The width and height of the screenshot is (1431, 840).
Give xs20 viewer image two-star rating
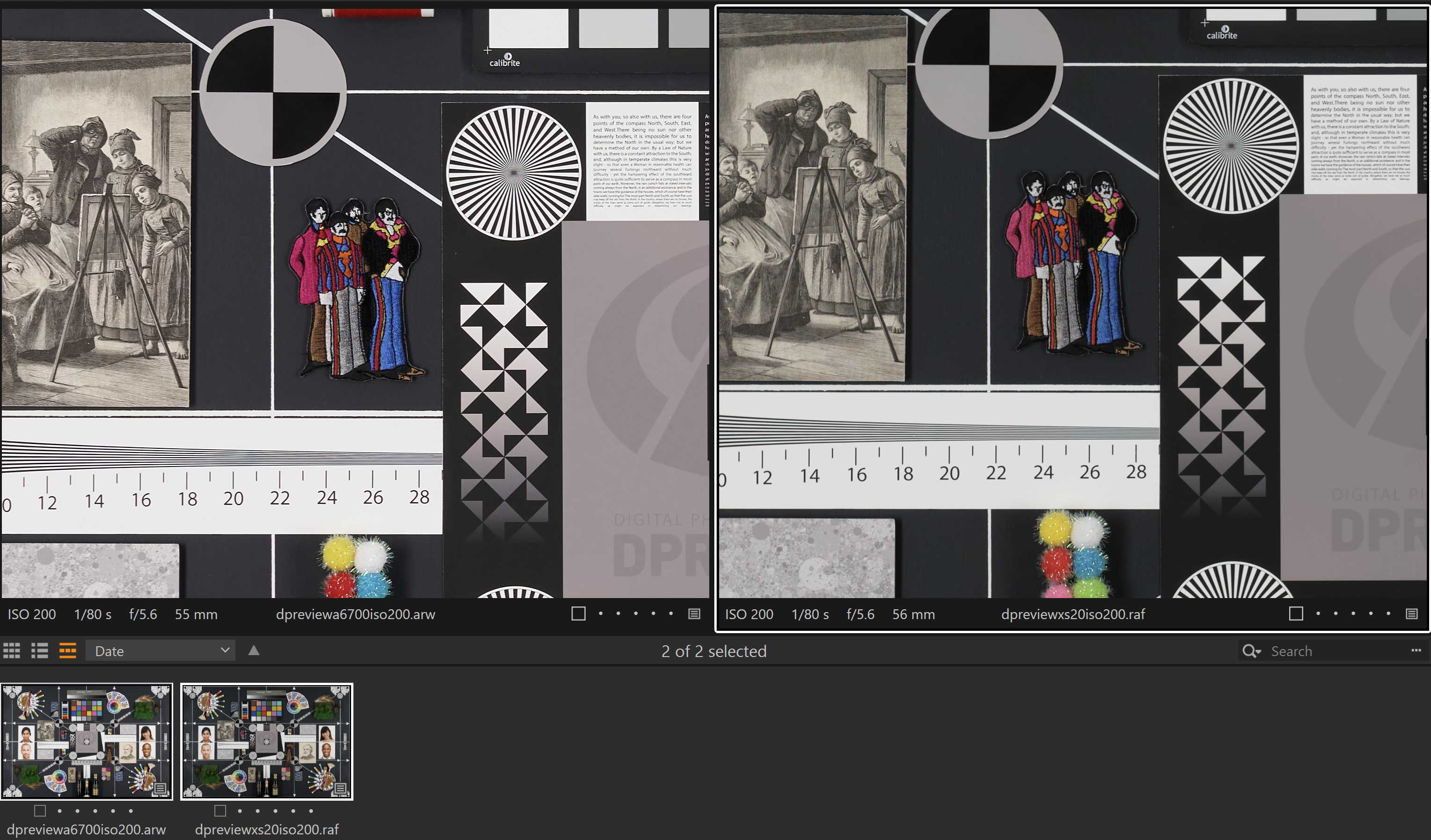coord(1336,614)
